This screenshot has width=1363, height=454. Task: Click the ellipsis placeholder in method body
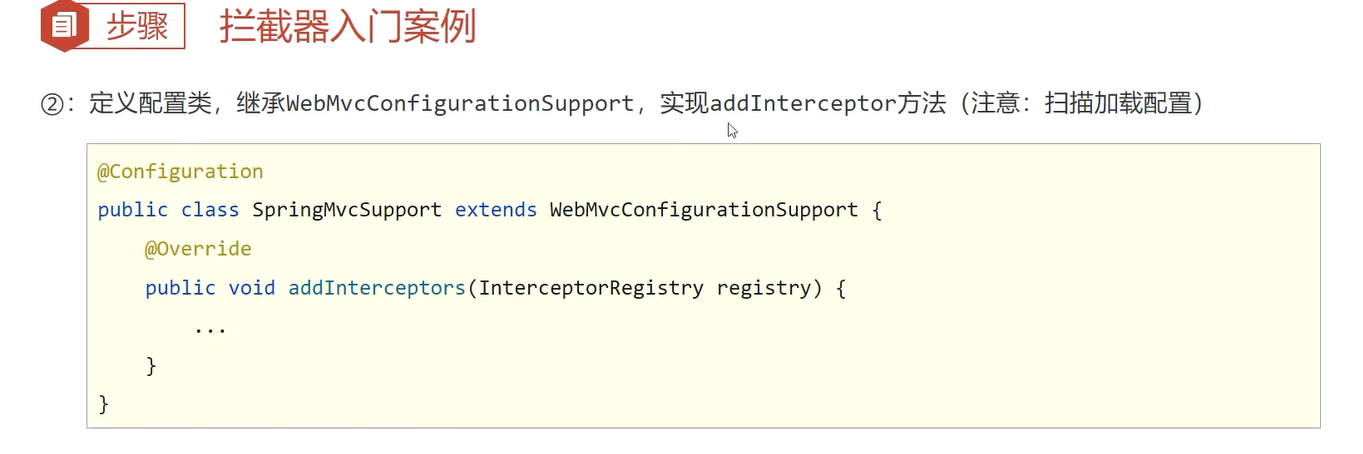210,328
